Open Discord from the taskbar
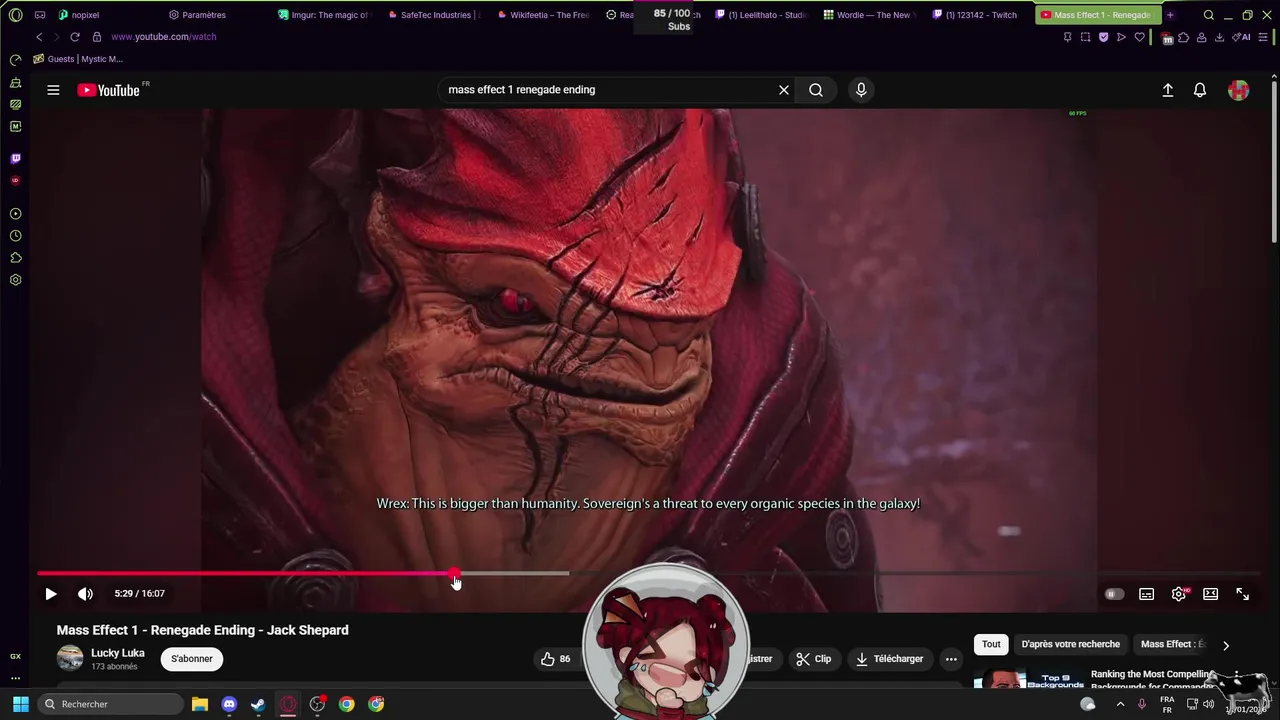This screenshot has height=720, width=1280. click(229, 704)
